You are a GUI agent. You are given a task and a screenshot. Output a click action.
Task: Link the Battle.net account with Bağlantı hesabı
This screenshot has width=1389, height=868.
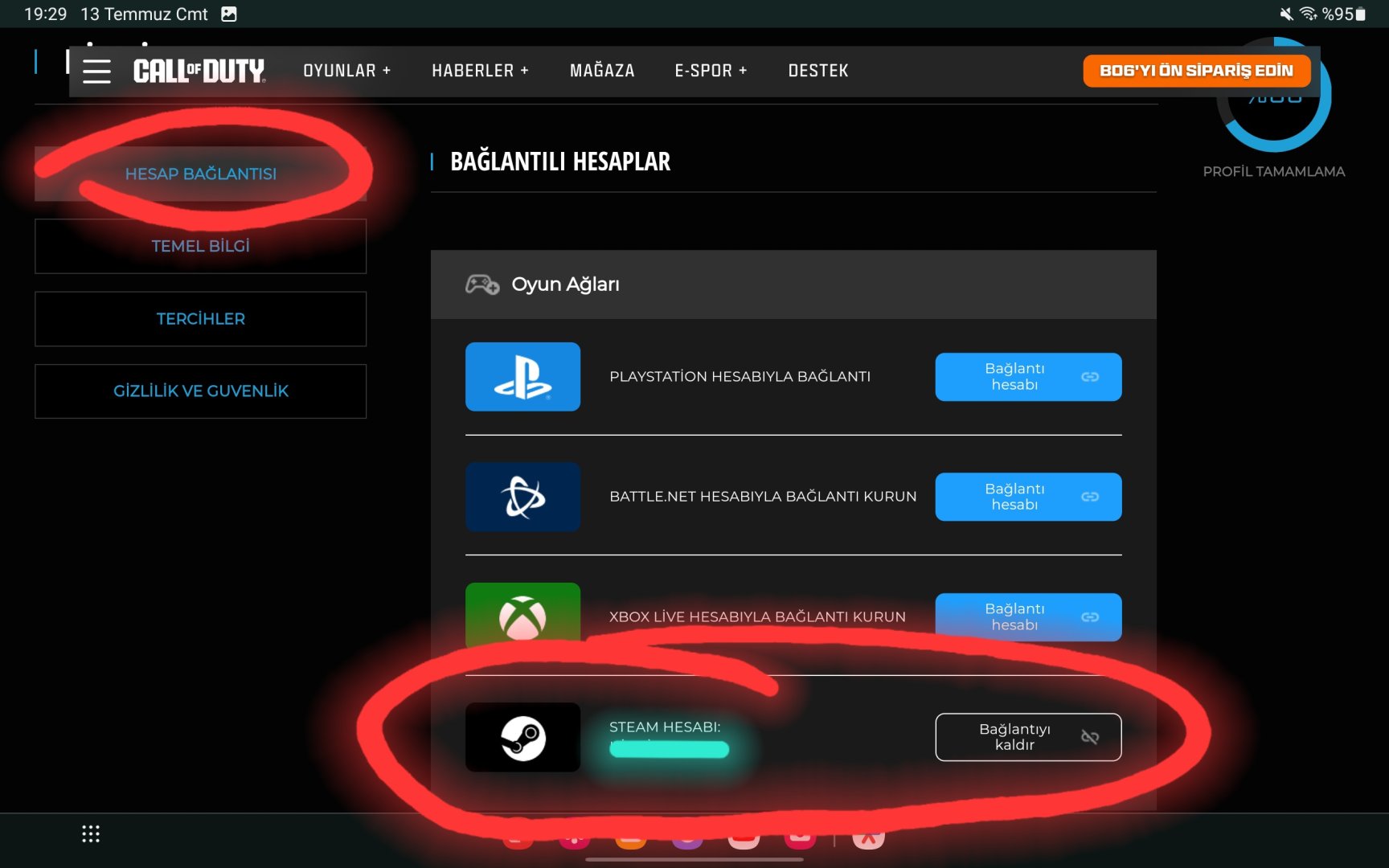point(1028,497)
